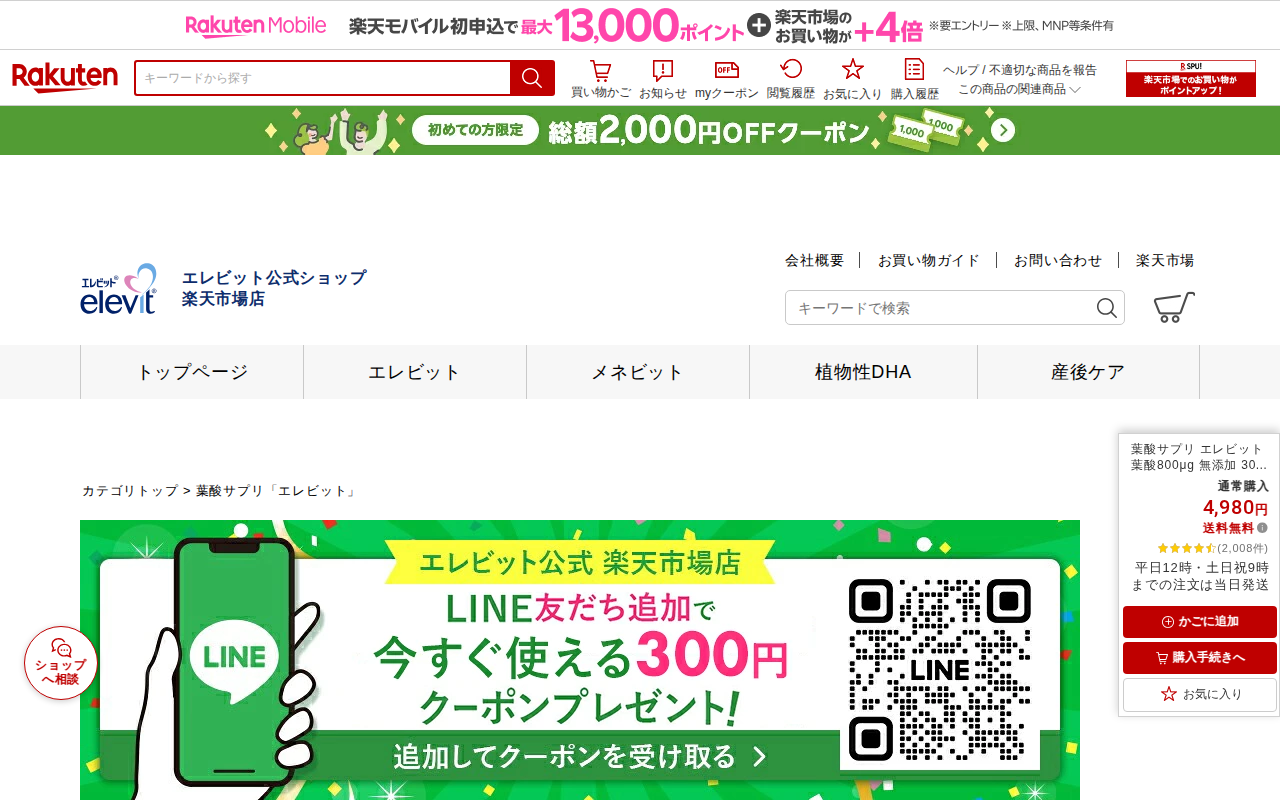Open the 産後ケア navigation tab
This screenshot has height=800, width=1280.
tap(1088, 372)
